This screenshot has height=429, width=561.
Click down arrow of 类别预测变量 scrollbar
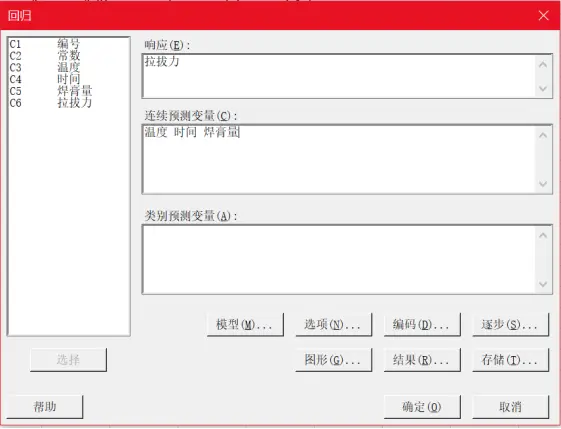pos(543,284)
